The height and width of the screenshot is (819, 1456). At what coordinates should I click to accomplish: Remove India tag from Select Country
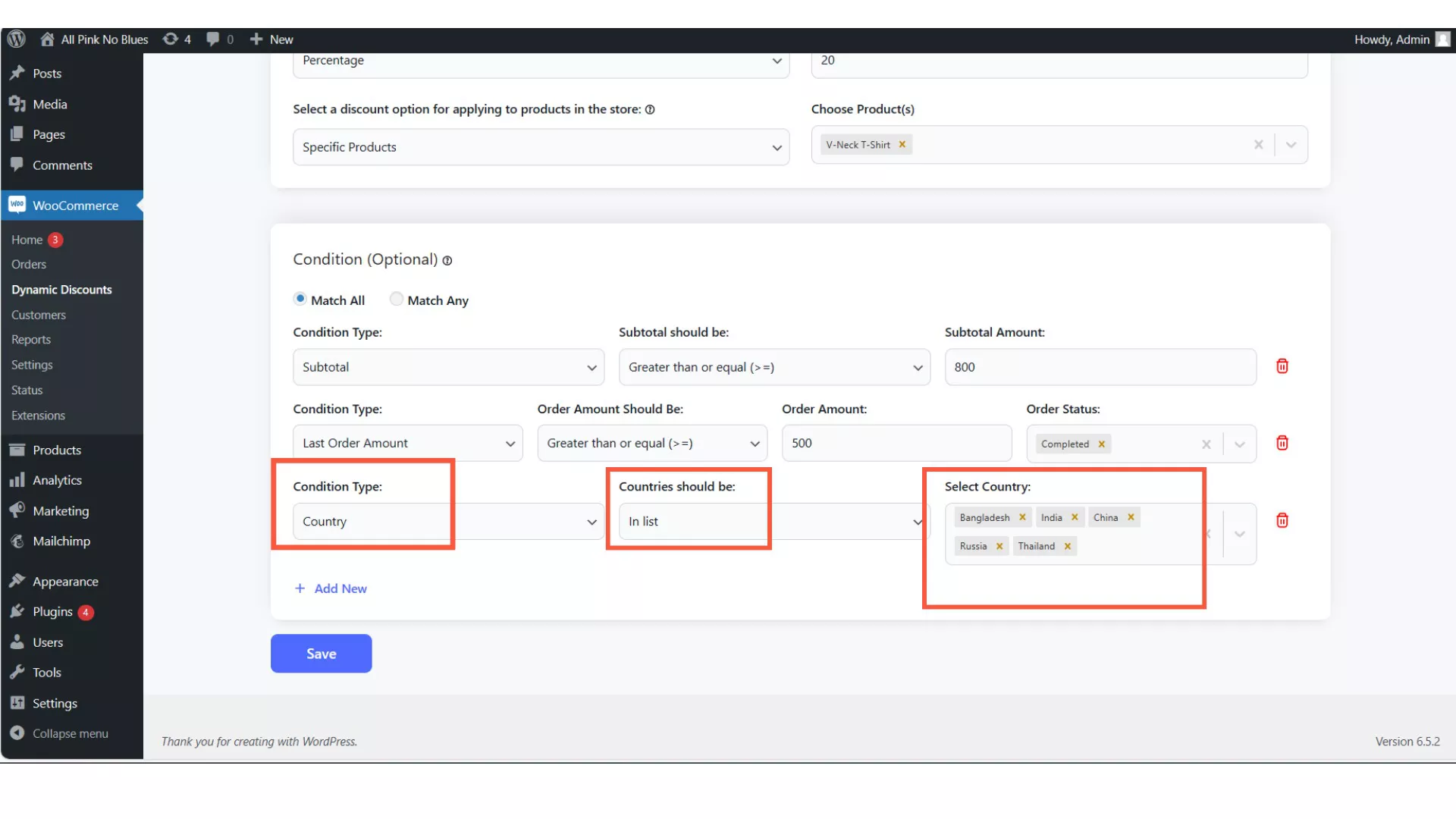[1075, 517]
